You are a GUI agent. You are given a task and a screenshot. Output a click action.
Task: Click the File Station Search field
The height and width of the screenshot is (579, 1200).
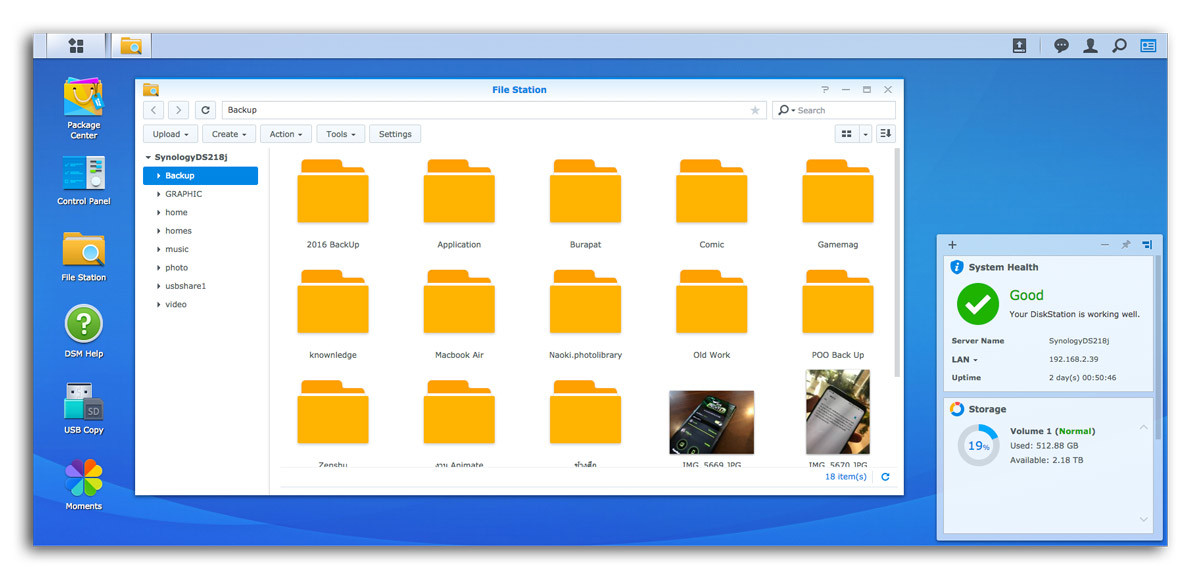coord(834,110)
